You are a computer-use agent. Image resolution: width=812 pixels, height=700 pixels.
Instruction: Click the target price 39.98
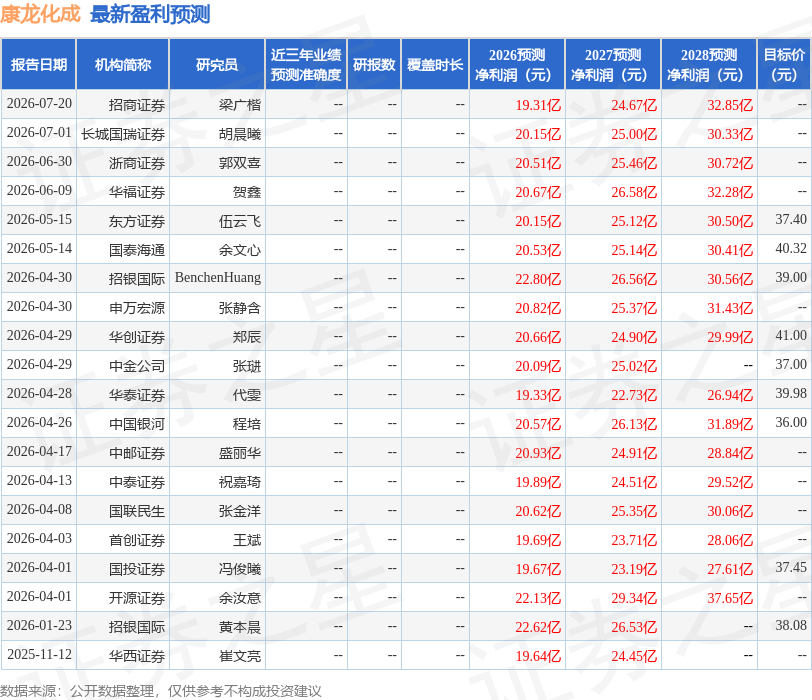pyautogui.click(x=791, y=393)
